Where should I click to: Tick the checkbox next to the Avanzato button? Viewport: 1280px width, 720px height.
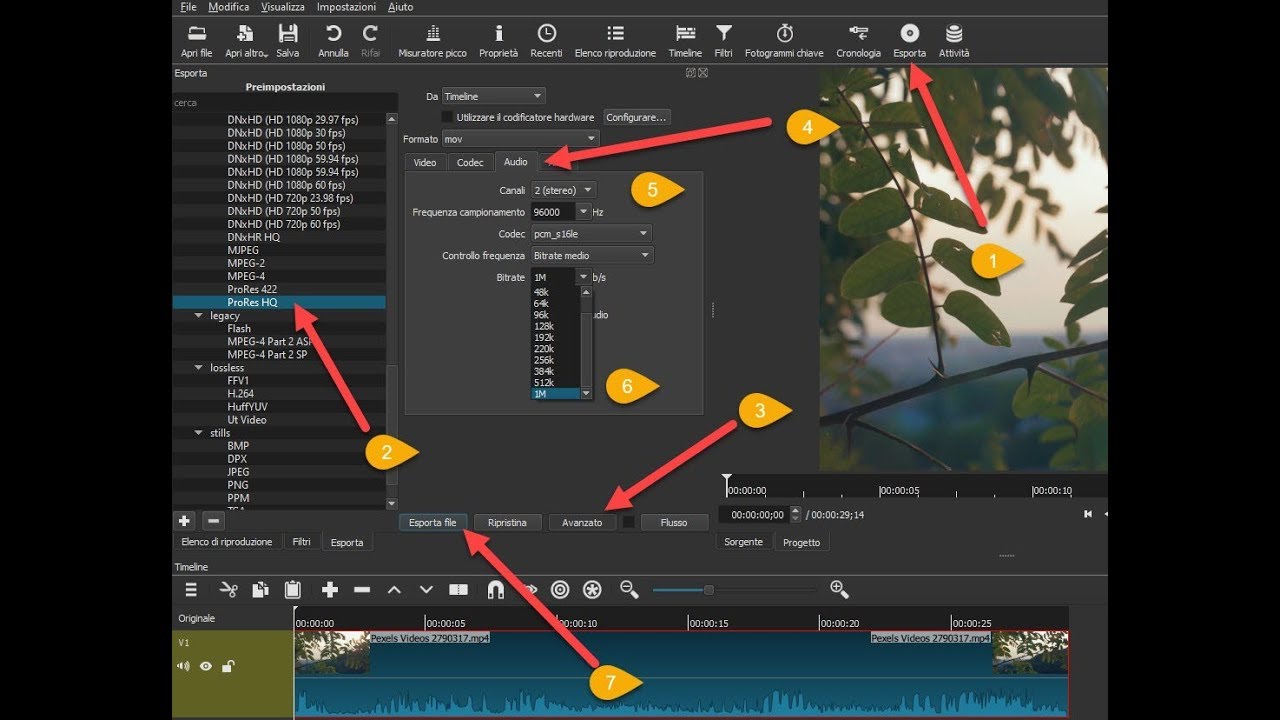pos(628,522)
